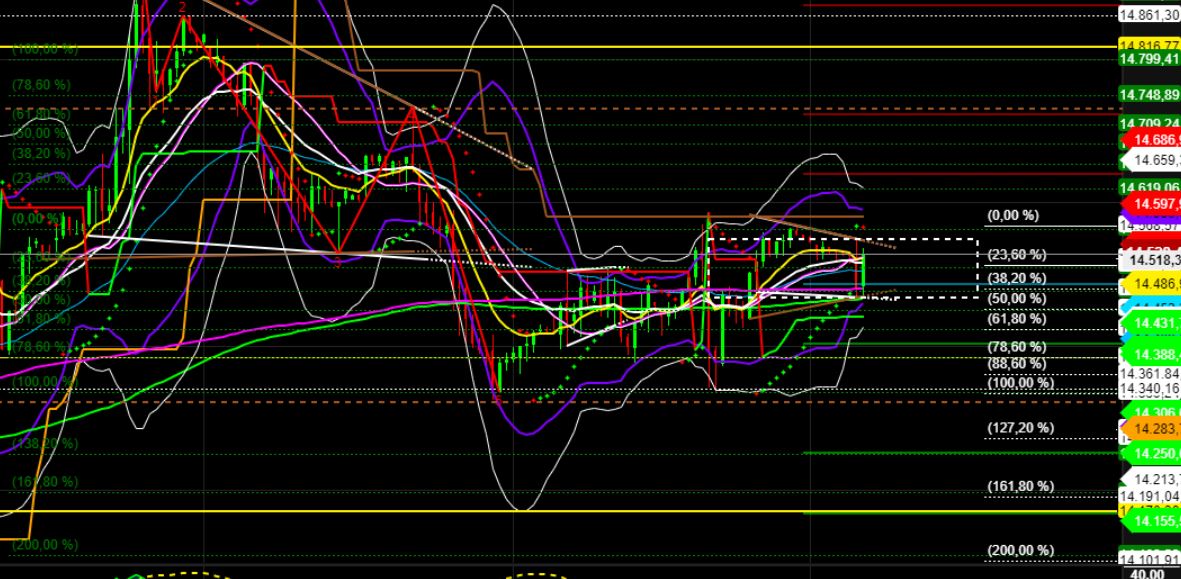Expand the (0,00 %) Fibonacci label
This screenshot has height=579, width=1181.
[1012, 215]
